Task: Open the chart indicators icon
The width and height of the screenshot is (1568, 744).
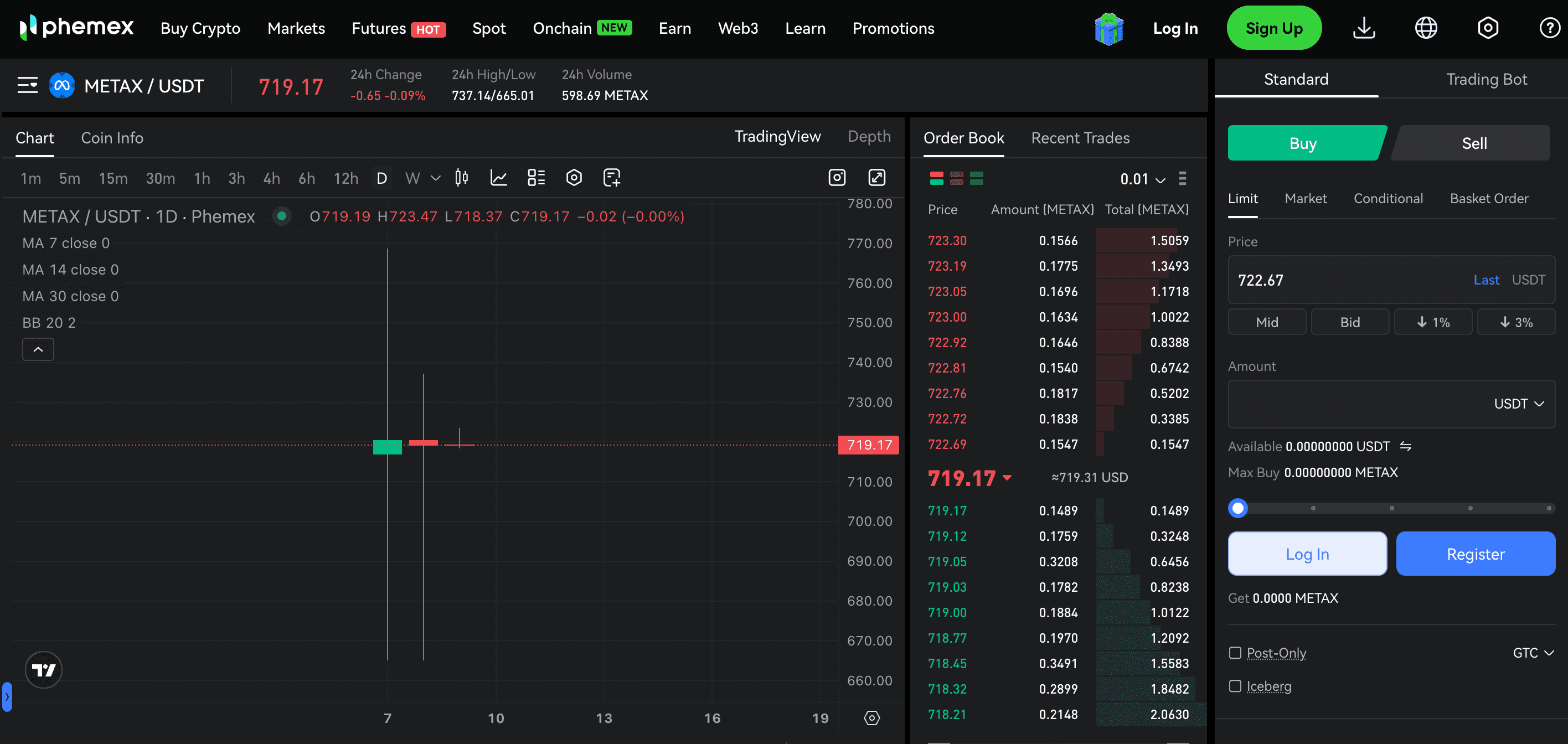Action: click(498, 178)
